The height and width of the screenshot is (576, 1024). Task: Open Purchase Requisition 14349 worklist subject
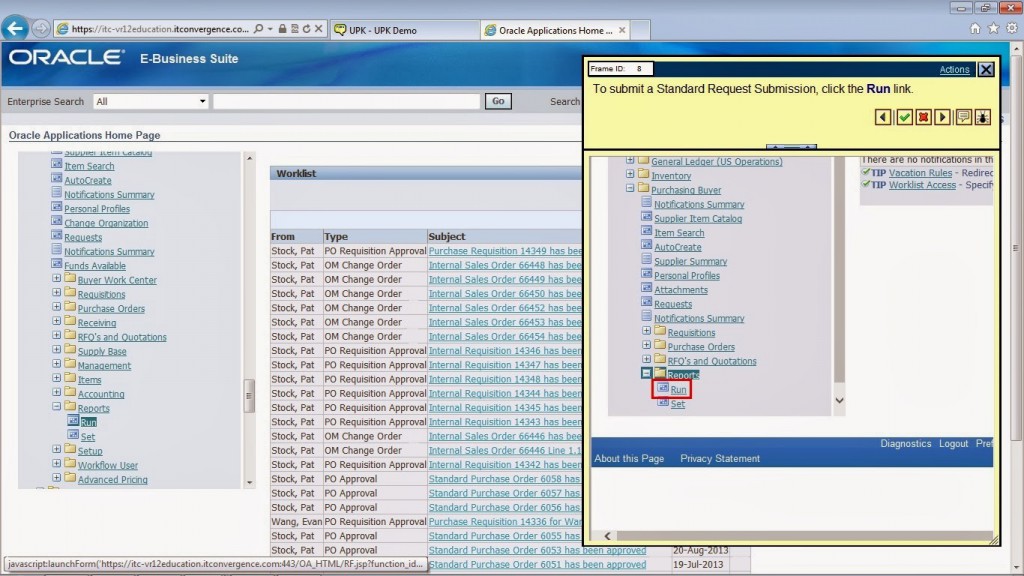coord(505,251)
